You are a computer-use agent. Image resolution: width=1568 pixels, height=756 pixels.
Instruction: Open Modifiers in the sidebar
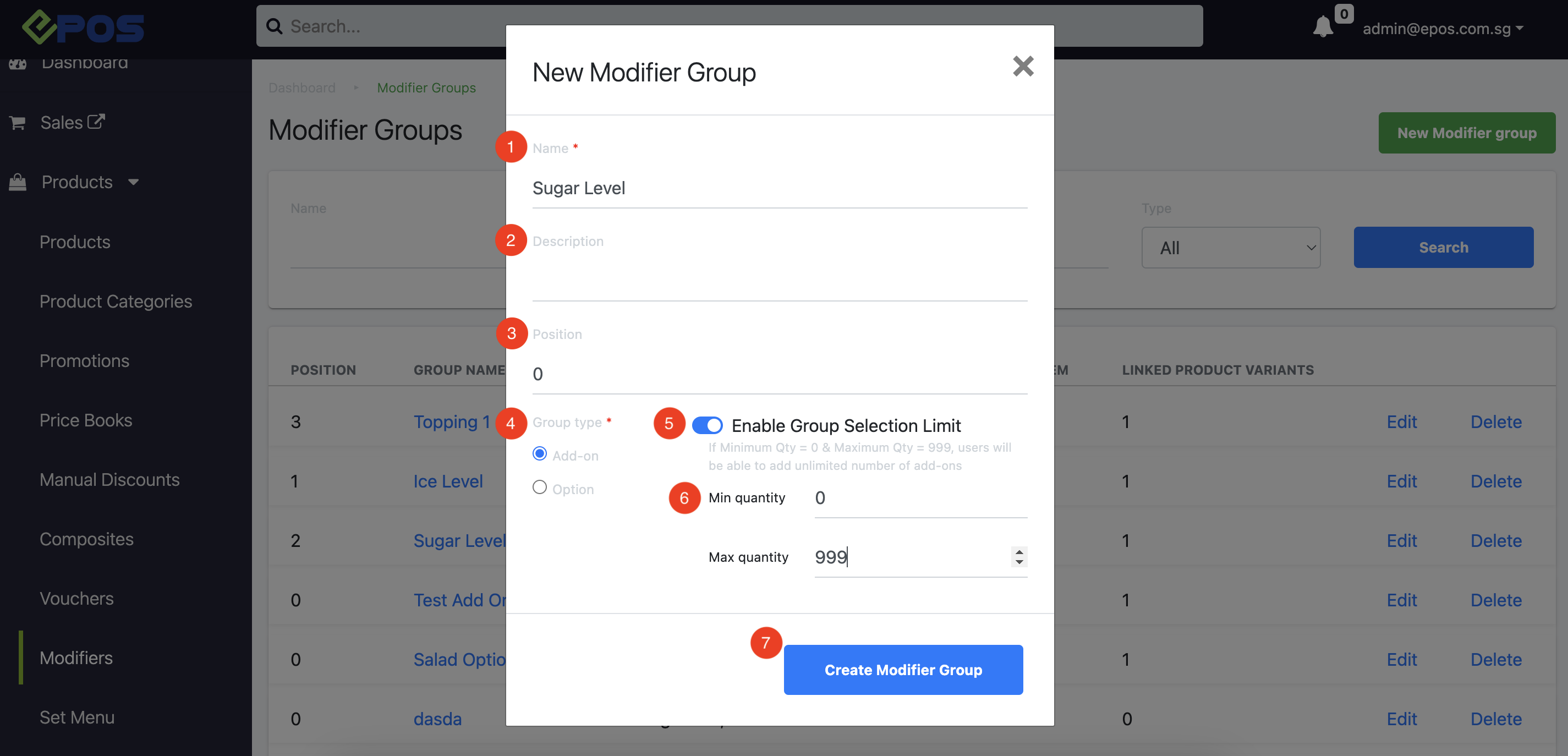(76, 658)
